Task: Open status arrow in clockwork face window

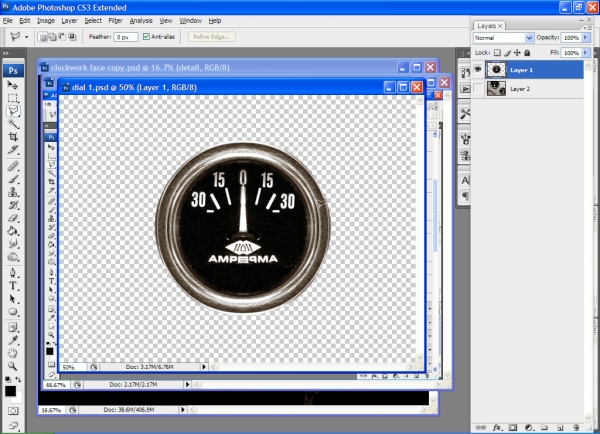Action: point(183,410)
